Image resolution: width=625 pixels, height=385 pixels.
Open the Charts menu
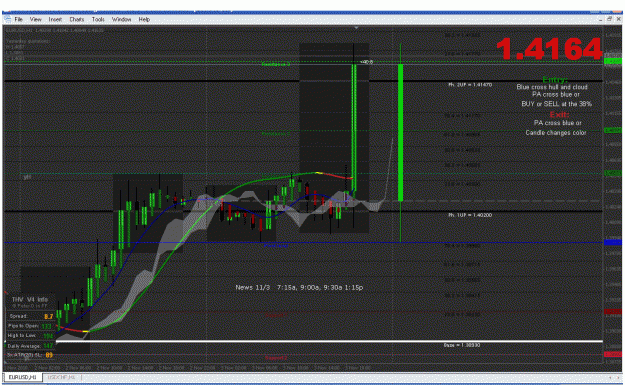(x=77, y=19)
